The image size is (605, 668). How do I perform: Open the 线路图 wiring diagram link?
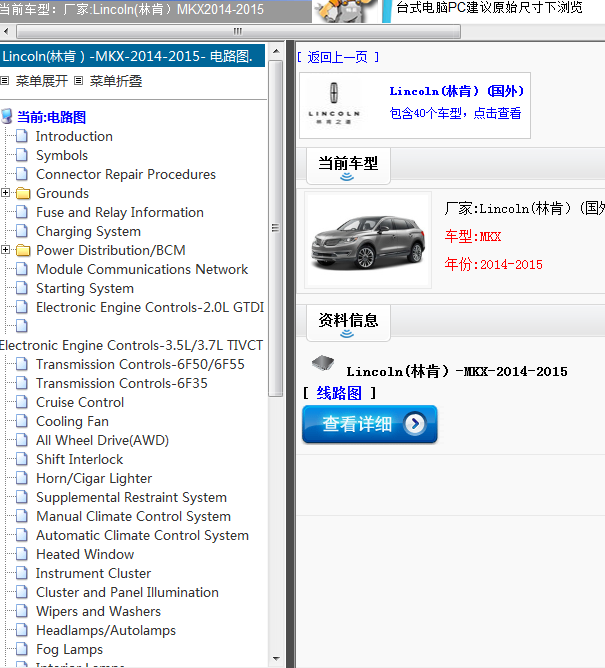coord(339,393)
